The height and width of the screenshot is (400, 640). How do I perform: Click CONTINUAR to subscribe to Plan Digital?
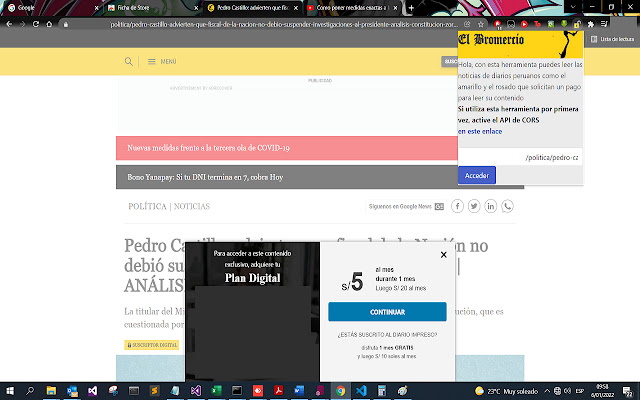(x=387, y=312)
